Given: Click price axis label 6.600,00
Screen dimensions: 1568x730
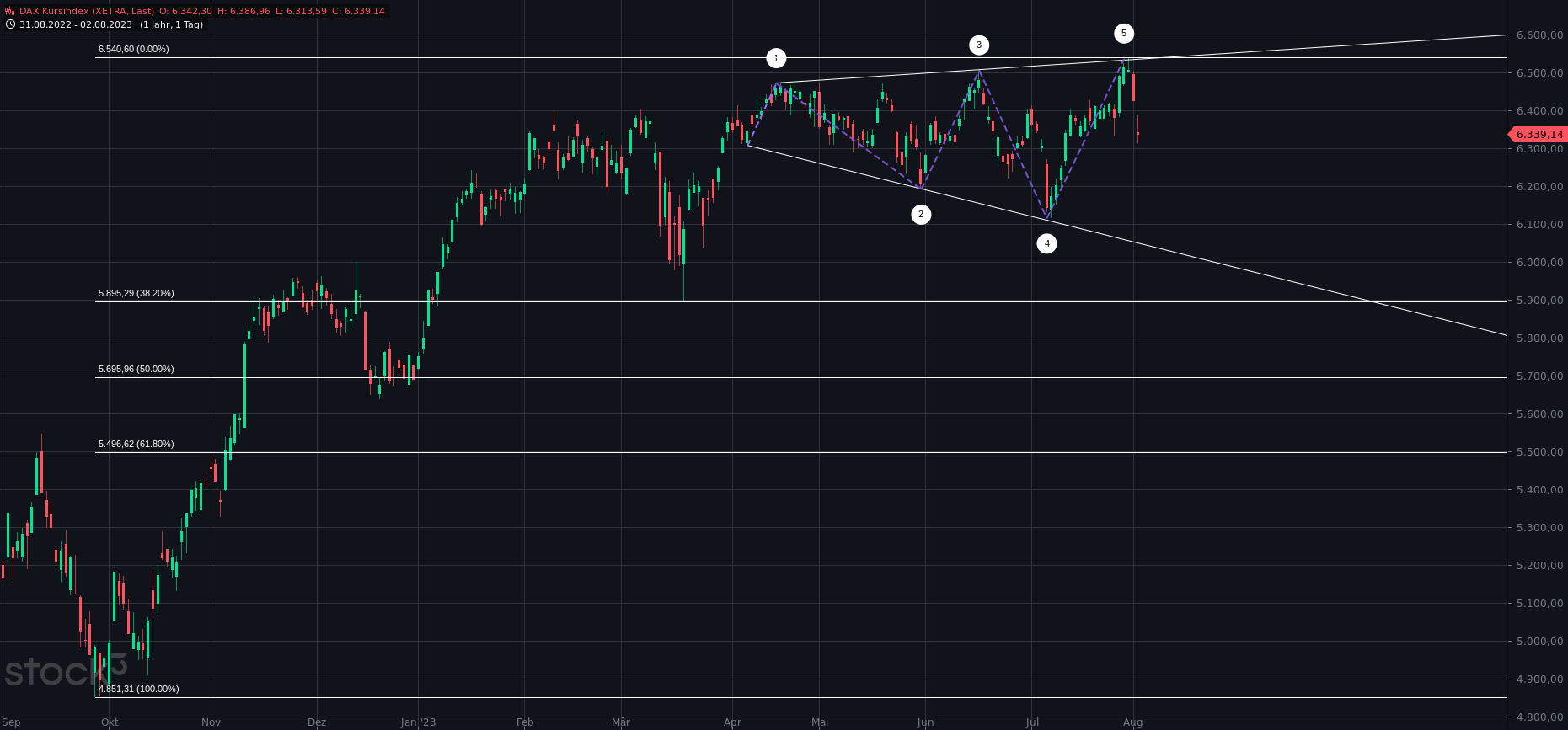Looking at the screenshot, I should [x=1539, y=35].
